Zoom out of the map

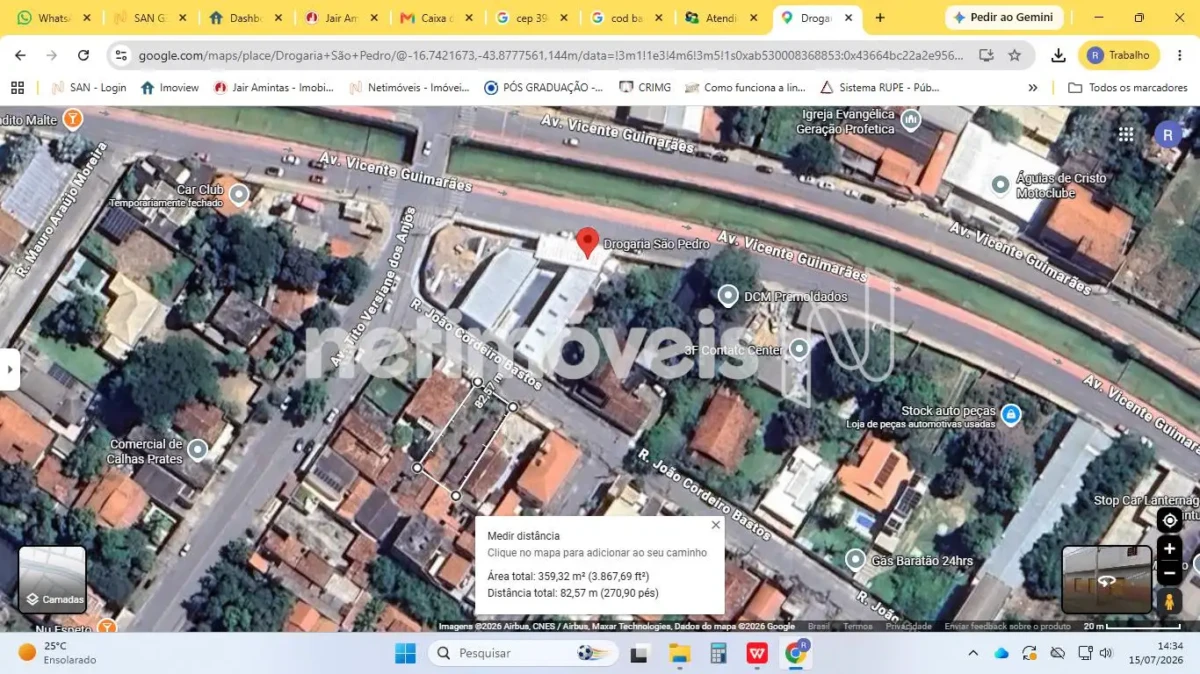coord(1169,573)
